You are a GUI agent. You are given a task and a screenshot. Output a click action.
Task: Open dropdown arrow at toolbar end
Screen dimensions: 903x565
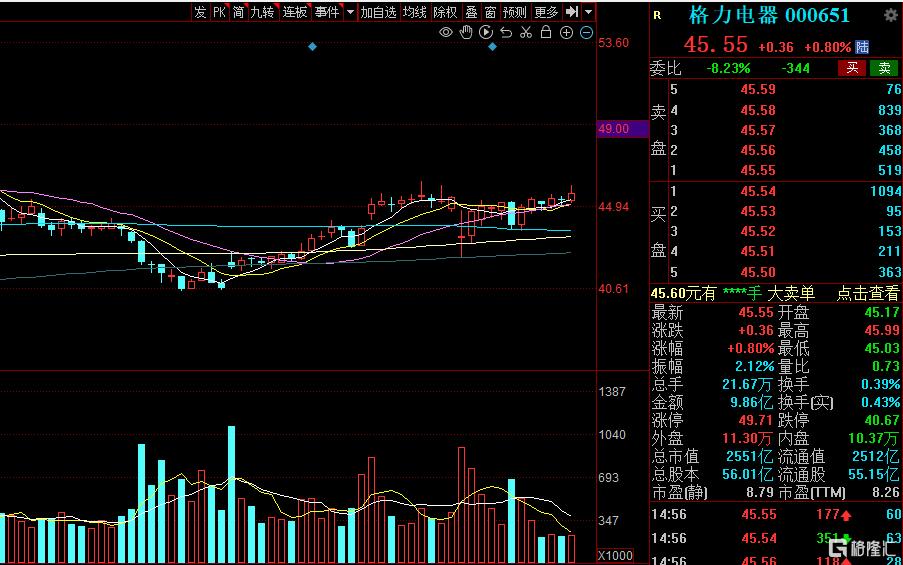[589, 12]
